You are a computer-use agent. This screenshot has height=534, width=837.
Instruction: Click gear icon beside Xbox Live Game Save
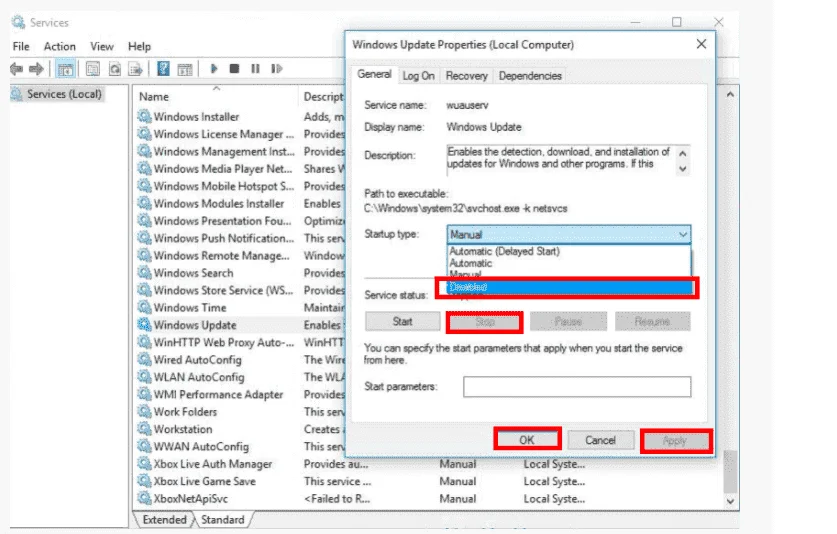tap(144, 481)
